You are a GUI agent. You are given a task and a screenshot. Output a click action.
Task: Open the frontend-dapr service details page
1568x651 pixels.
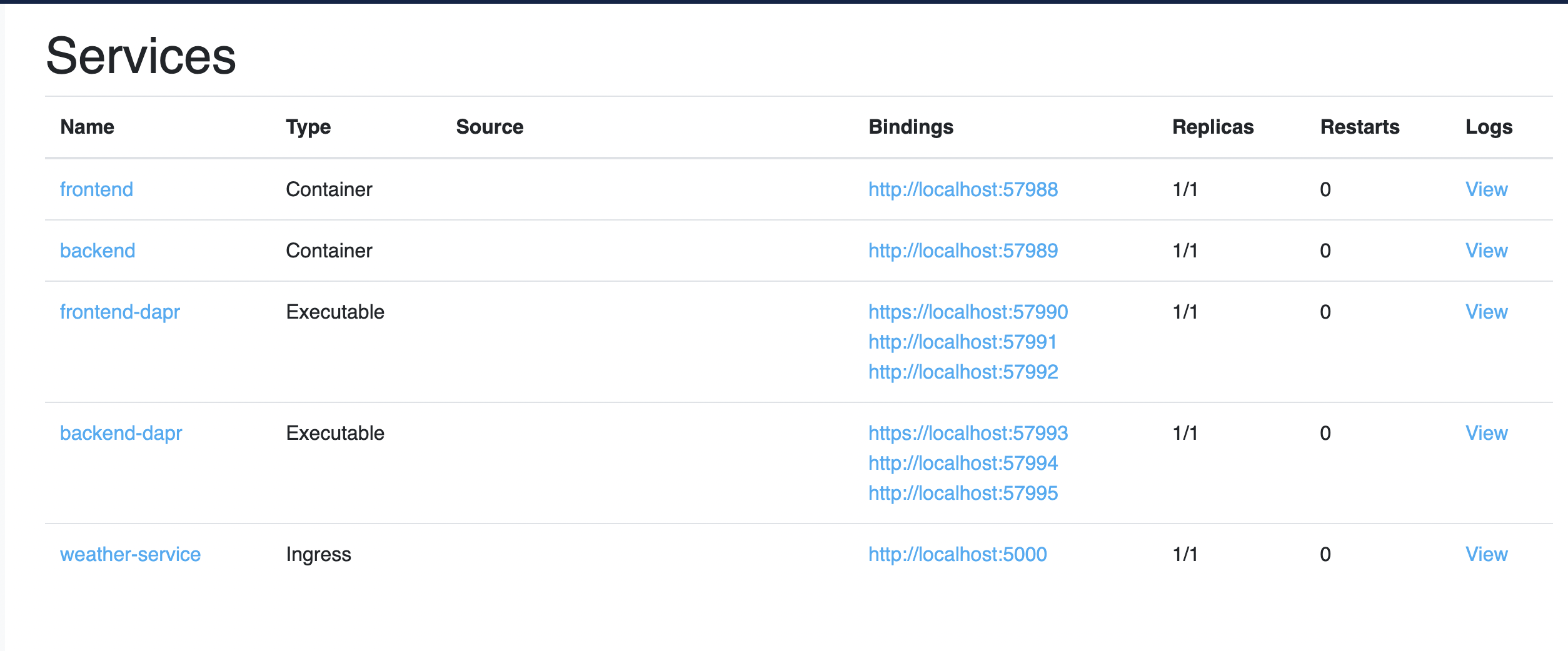[121, 312]
